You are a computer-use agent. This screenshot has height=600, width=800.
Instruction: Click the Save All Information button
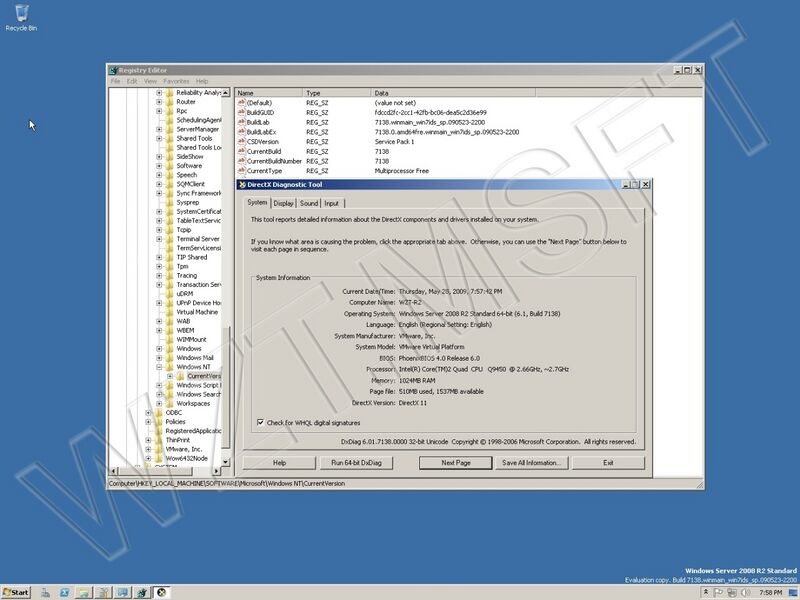(531, 463)
